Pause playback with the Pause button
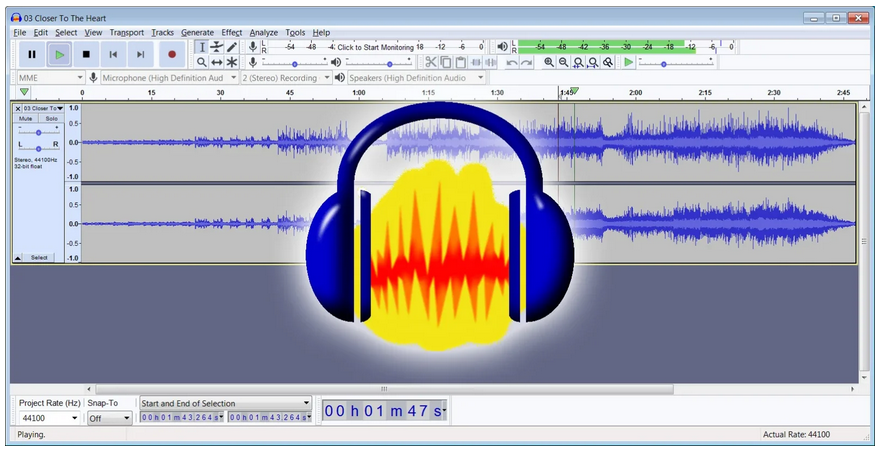The image size is (881, 450). (32, 54)
